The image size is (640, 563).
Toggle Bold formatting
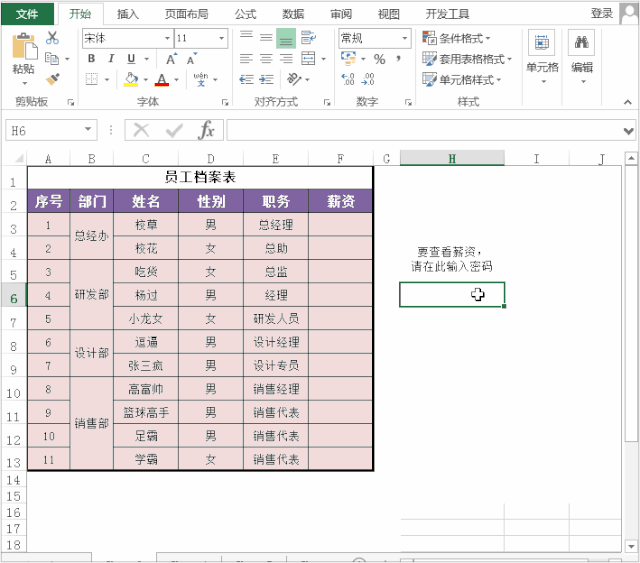[x=91, y=59]
